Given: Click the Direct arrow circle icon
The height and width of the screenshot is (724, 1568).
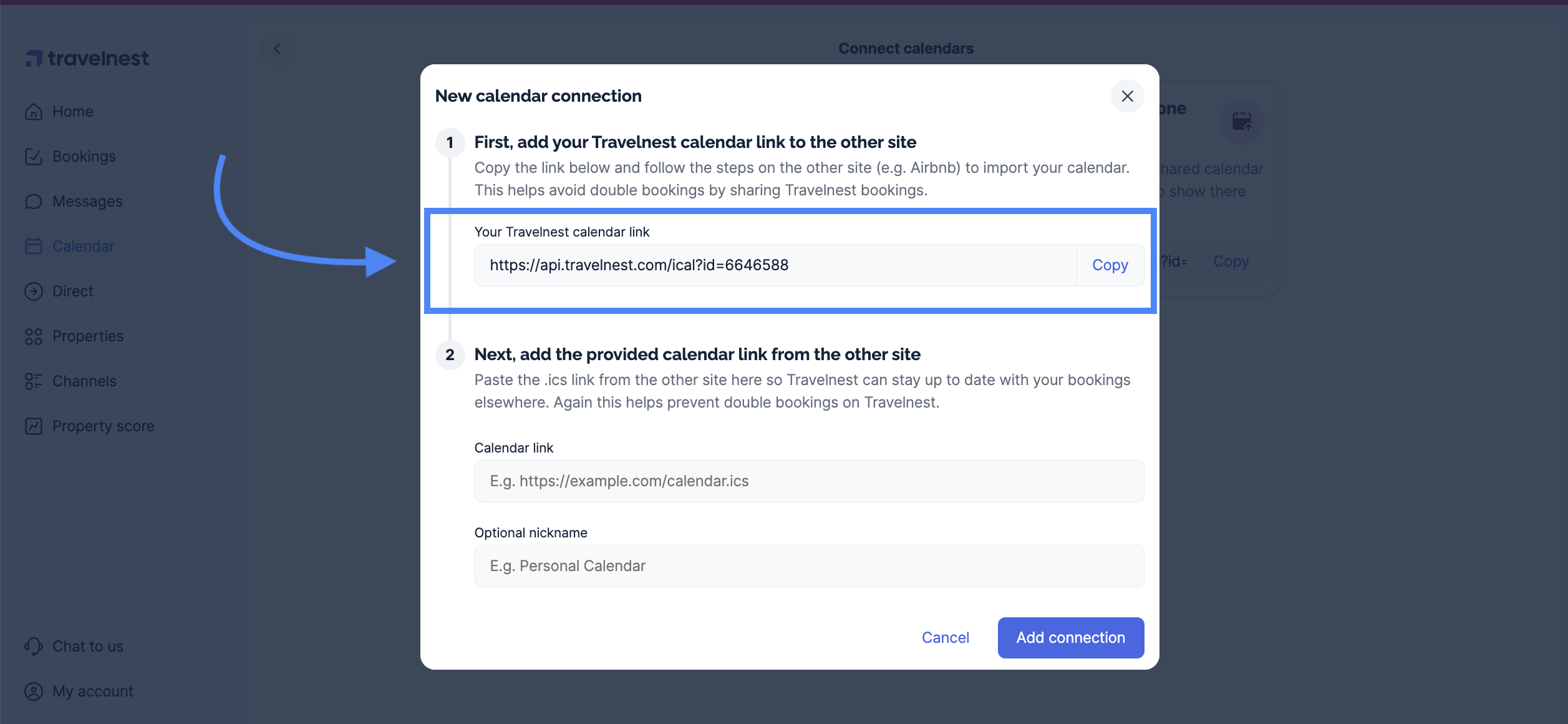Looking at the screenshot, I should pyautogui.click(x=34, y=291).
